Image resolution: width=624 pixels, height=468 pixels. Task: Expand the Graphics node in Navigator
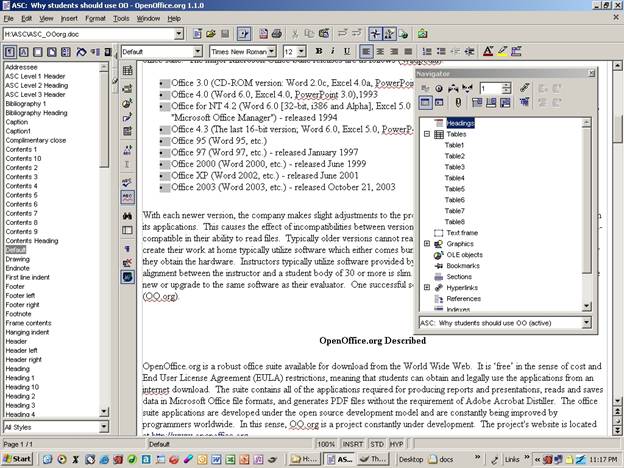[x=427, y=244]
